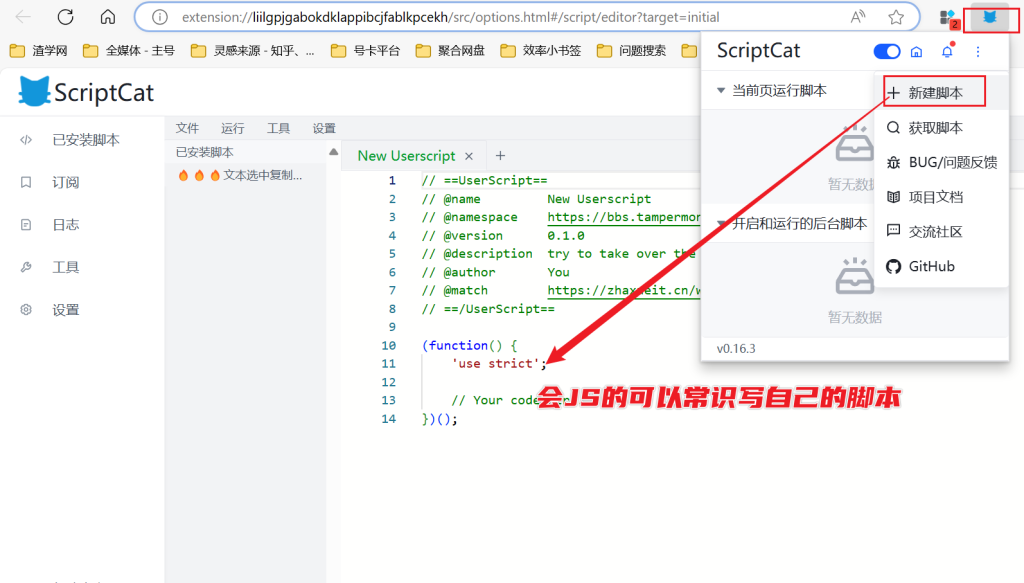Open the 文件 menu in the script editor

pyautogui.click(x=187, y=128)
